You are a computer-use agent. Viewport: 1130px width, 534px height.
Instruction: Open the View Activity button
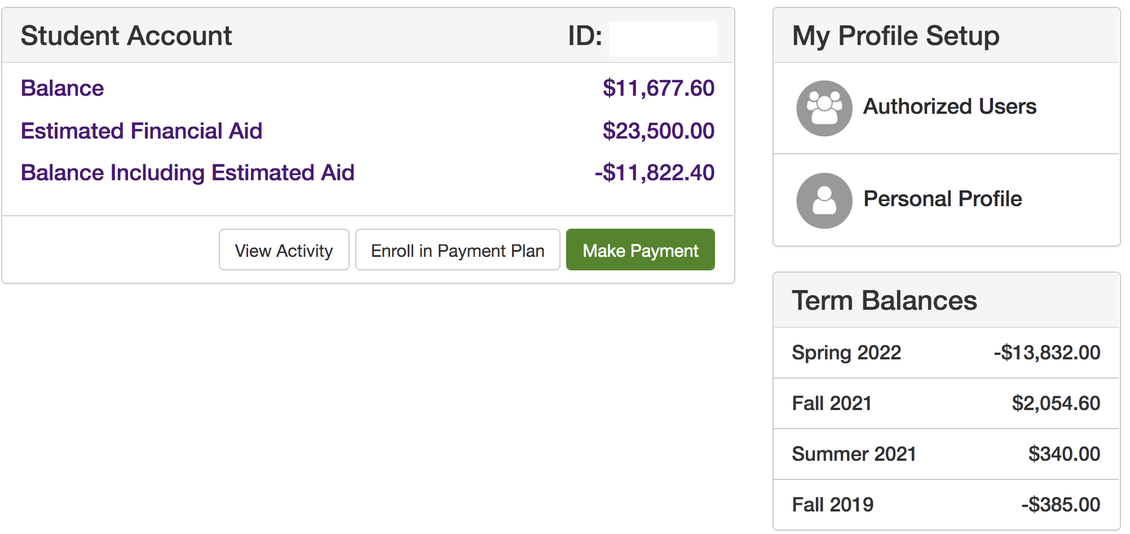pyautogui.click(x=284, y=250)
